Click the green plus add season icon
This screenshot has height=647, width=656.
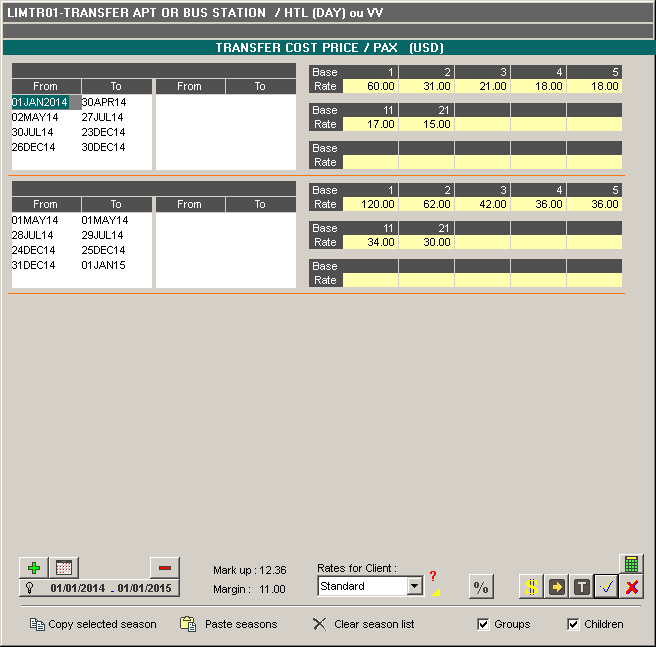point(35,567)
